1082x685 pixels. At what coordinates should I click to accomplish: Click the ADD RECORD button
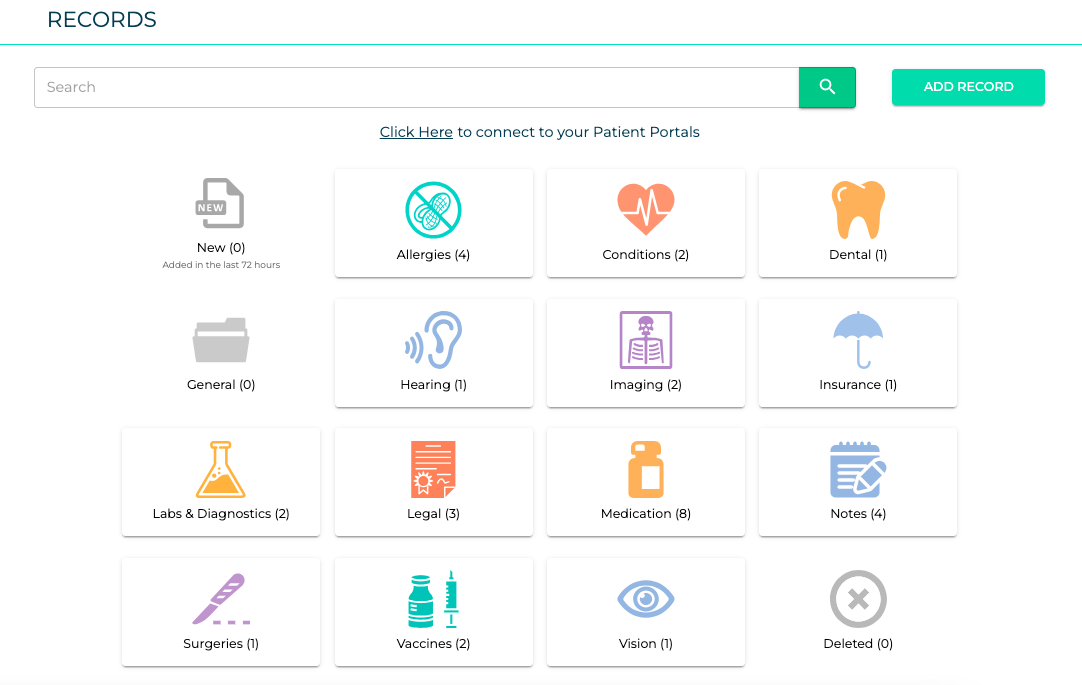[968, 87]
